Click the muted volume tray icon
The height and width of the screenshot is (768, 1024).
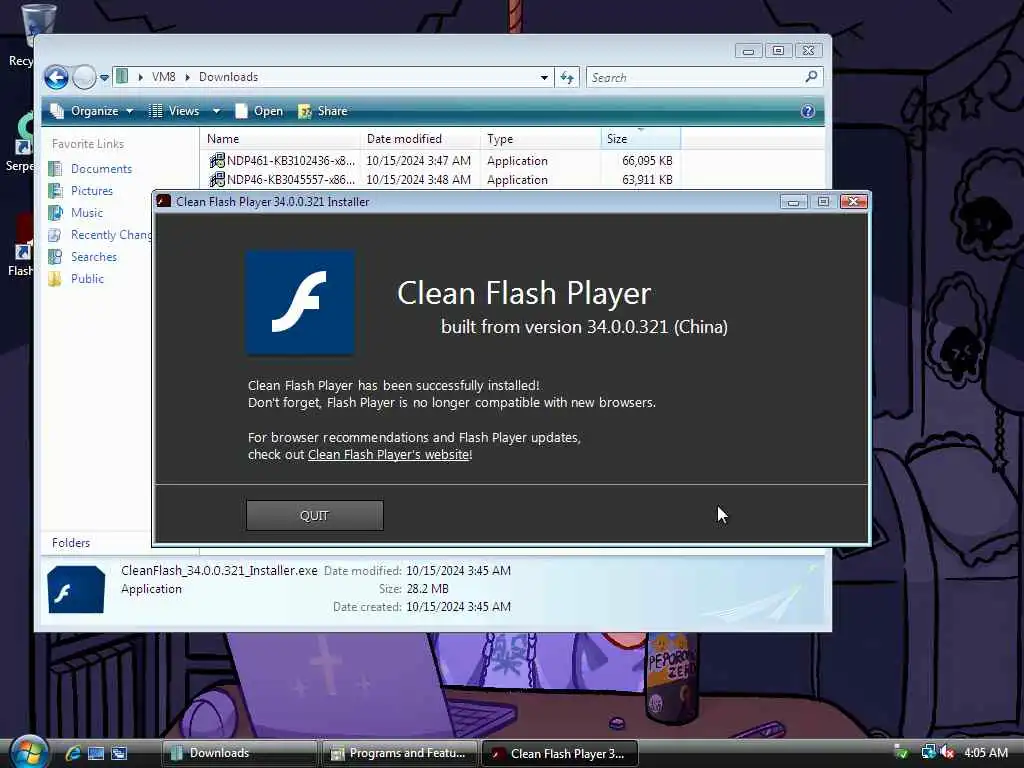(948, 752)
